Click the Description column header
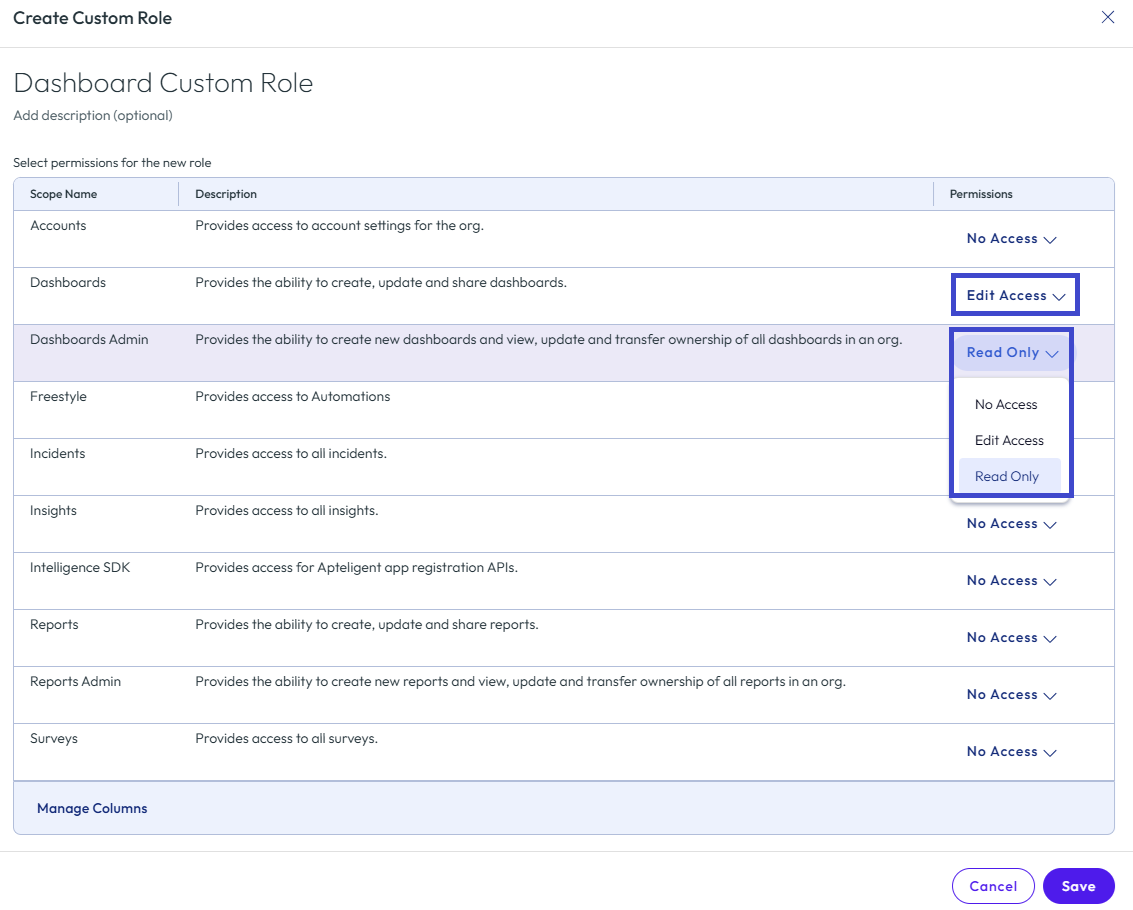1133x910 pixels. click(226, 194)
